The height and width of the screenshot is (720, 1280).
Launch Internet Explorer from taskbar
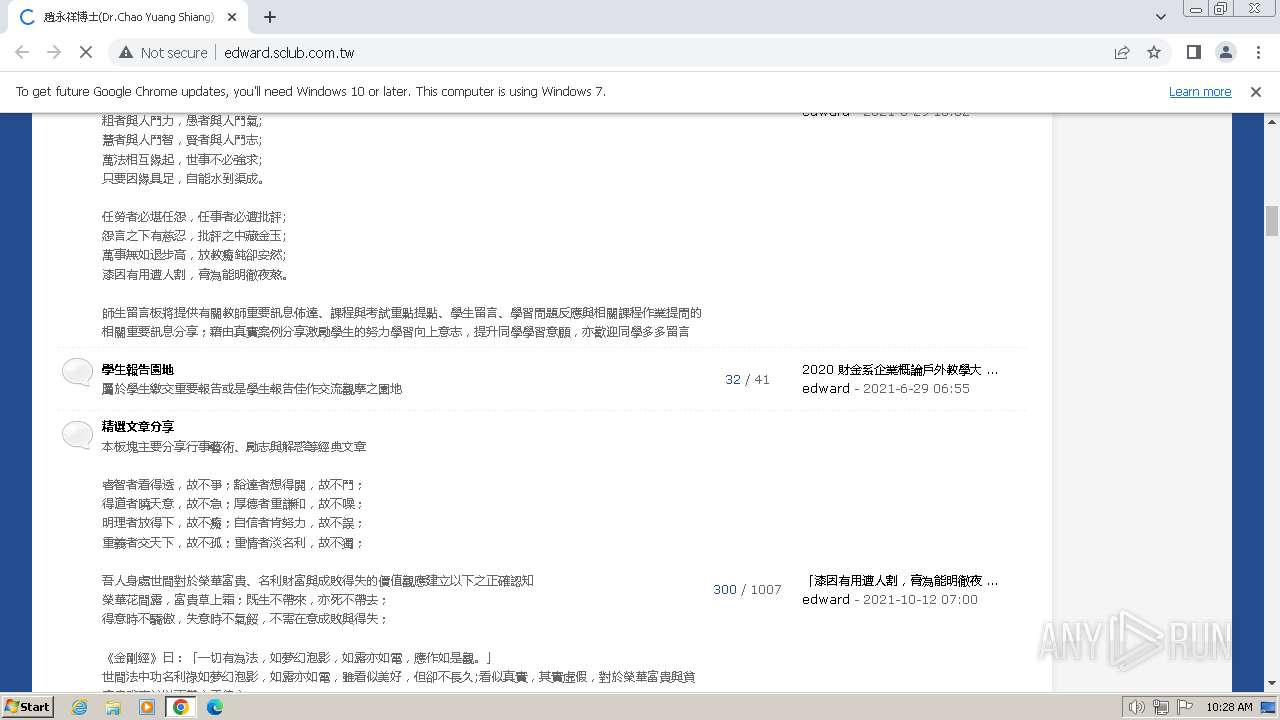[x=79, y=706]
